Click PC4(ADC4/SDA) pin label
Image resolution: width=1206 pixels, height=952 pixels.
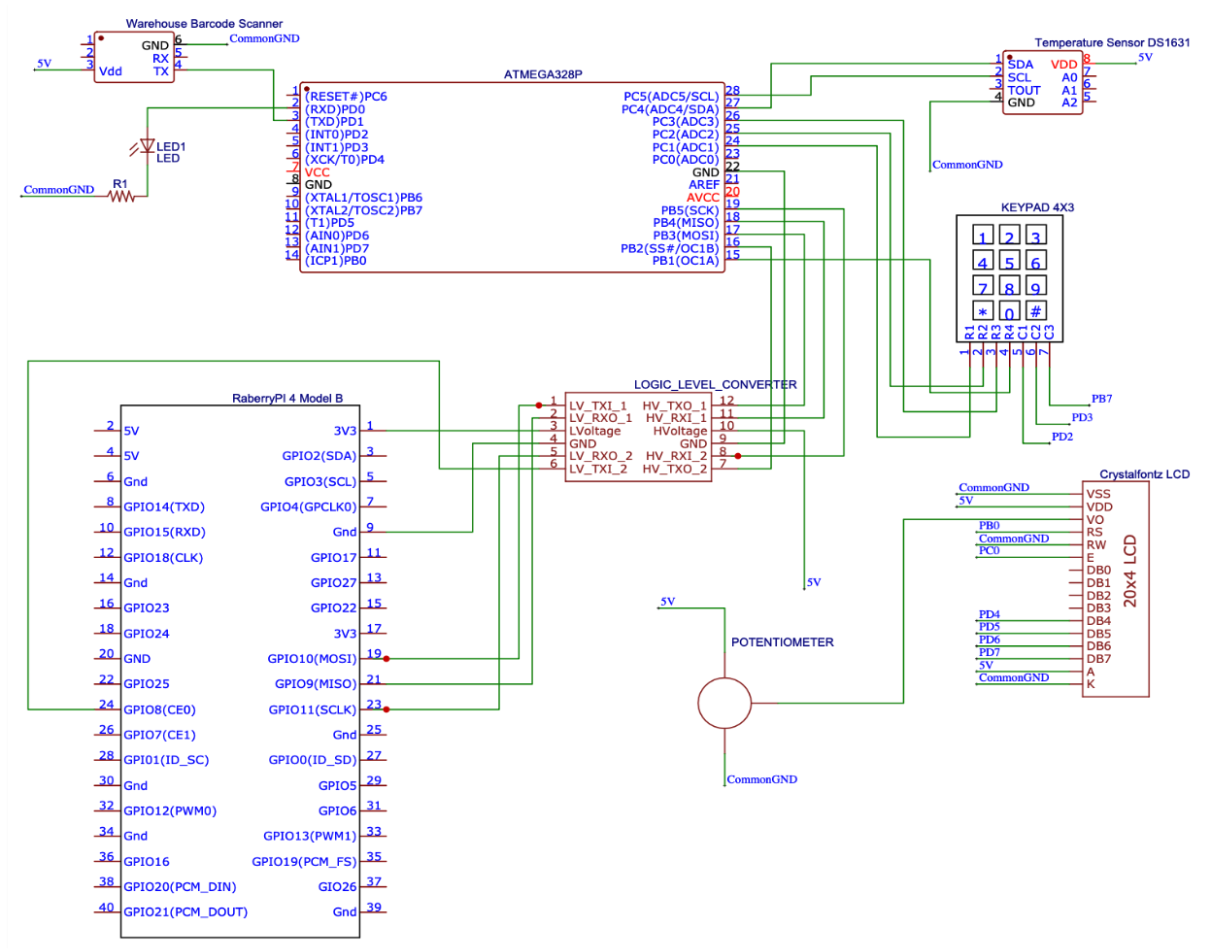[670, 108]
